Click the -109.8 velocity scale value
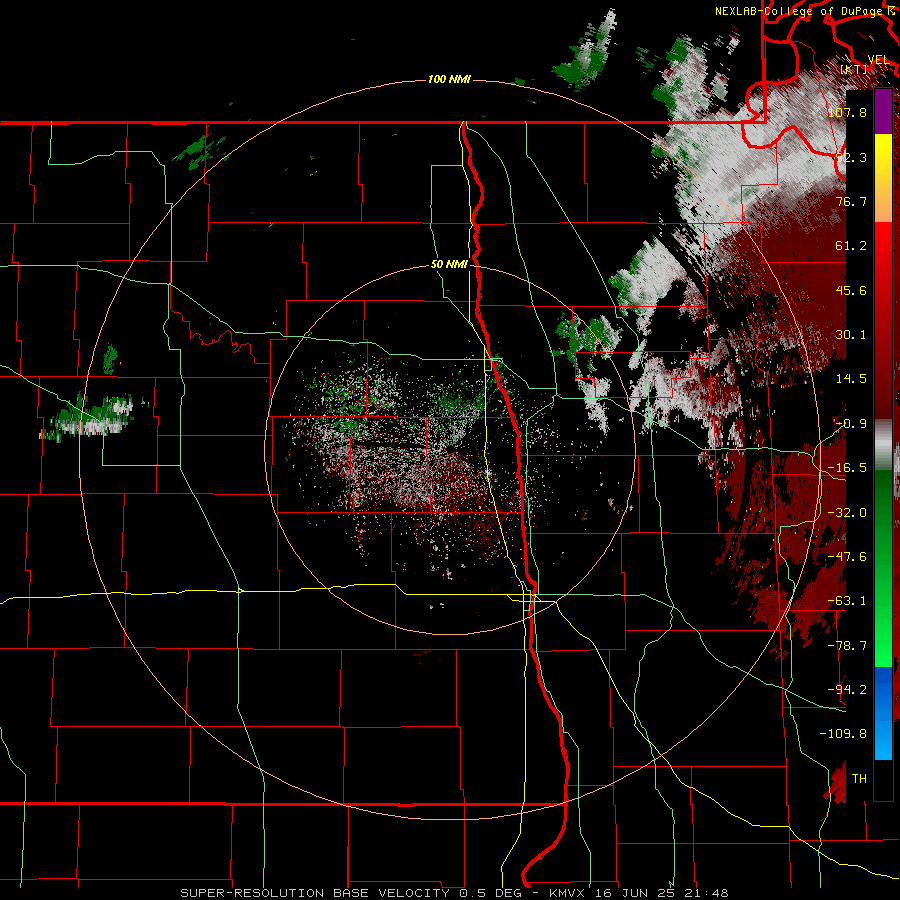 pyautogui.click(x=843, y=734)
